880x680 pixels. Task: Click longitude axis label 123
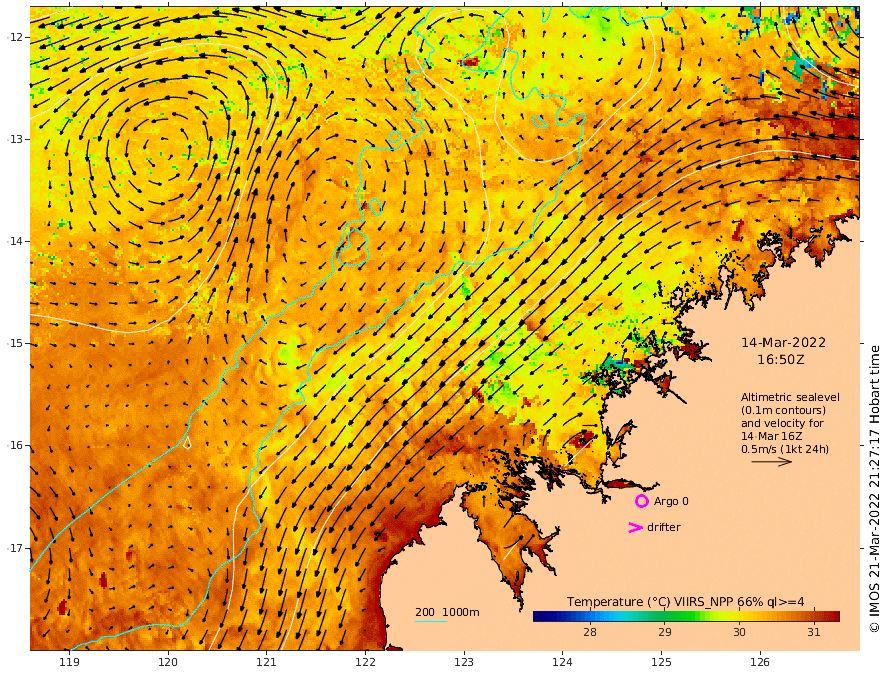tap(464, 663)
